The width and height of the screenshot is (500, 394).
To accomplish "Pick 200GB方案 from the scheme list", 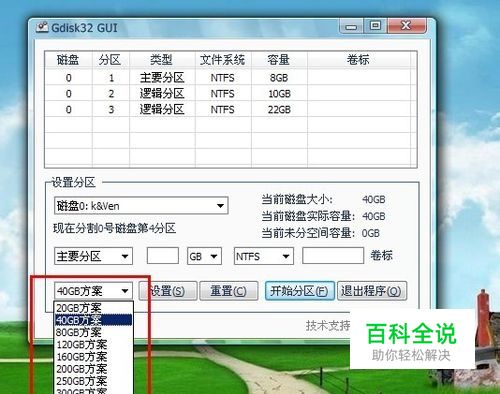I will tap(94, 368).
